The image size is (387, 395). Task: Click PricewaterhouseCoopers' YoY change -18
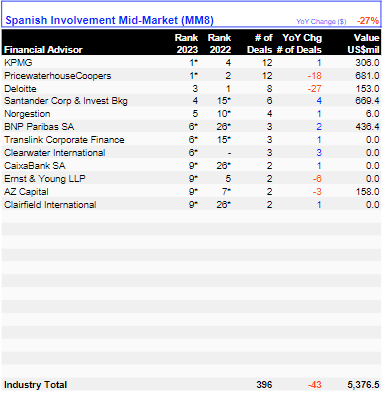[315, 76]
